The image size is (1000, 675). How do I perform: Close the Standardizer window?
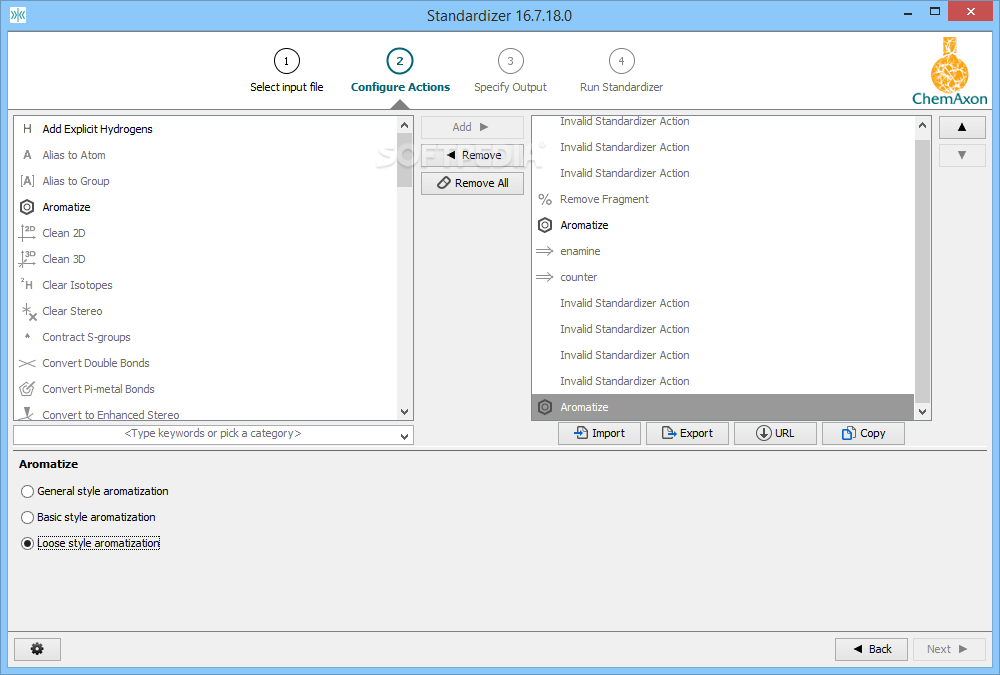pyautogui.click(x=971, y=11)
